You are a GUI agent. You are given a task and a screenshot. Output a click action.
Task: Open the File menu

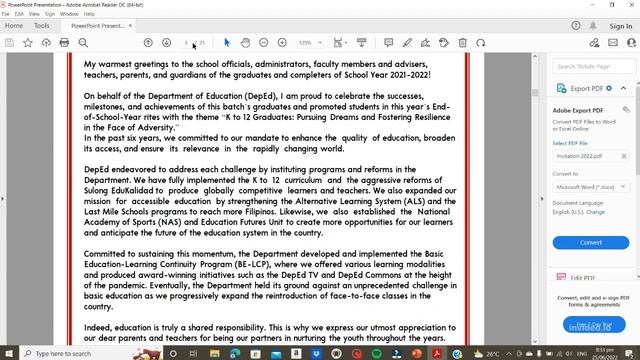tap(5, 14)
